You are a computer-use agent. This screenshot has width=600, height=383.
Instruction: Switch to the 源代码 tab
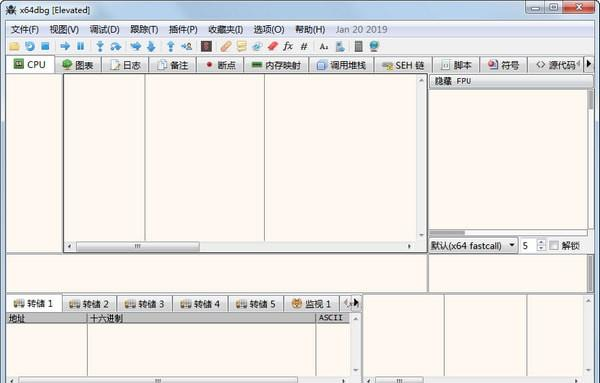click(555, 65)
